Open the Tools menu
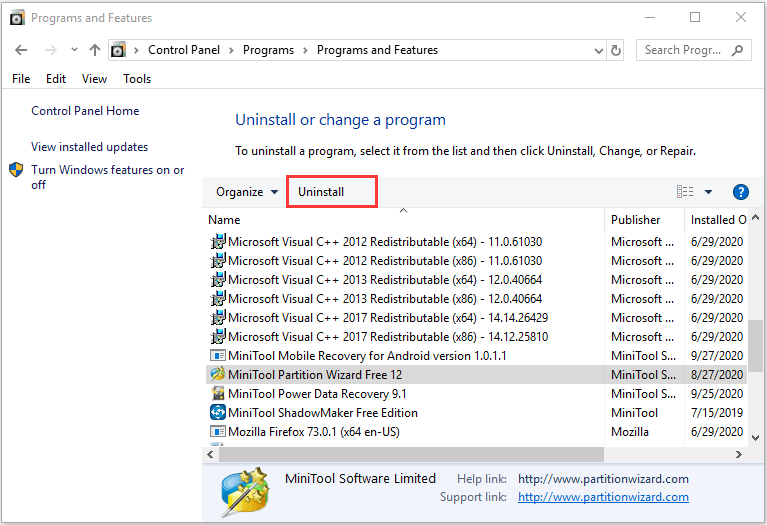Screen dimensions: 767x525 pyautogui.click(x=137, y=79)
